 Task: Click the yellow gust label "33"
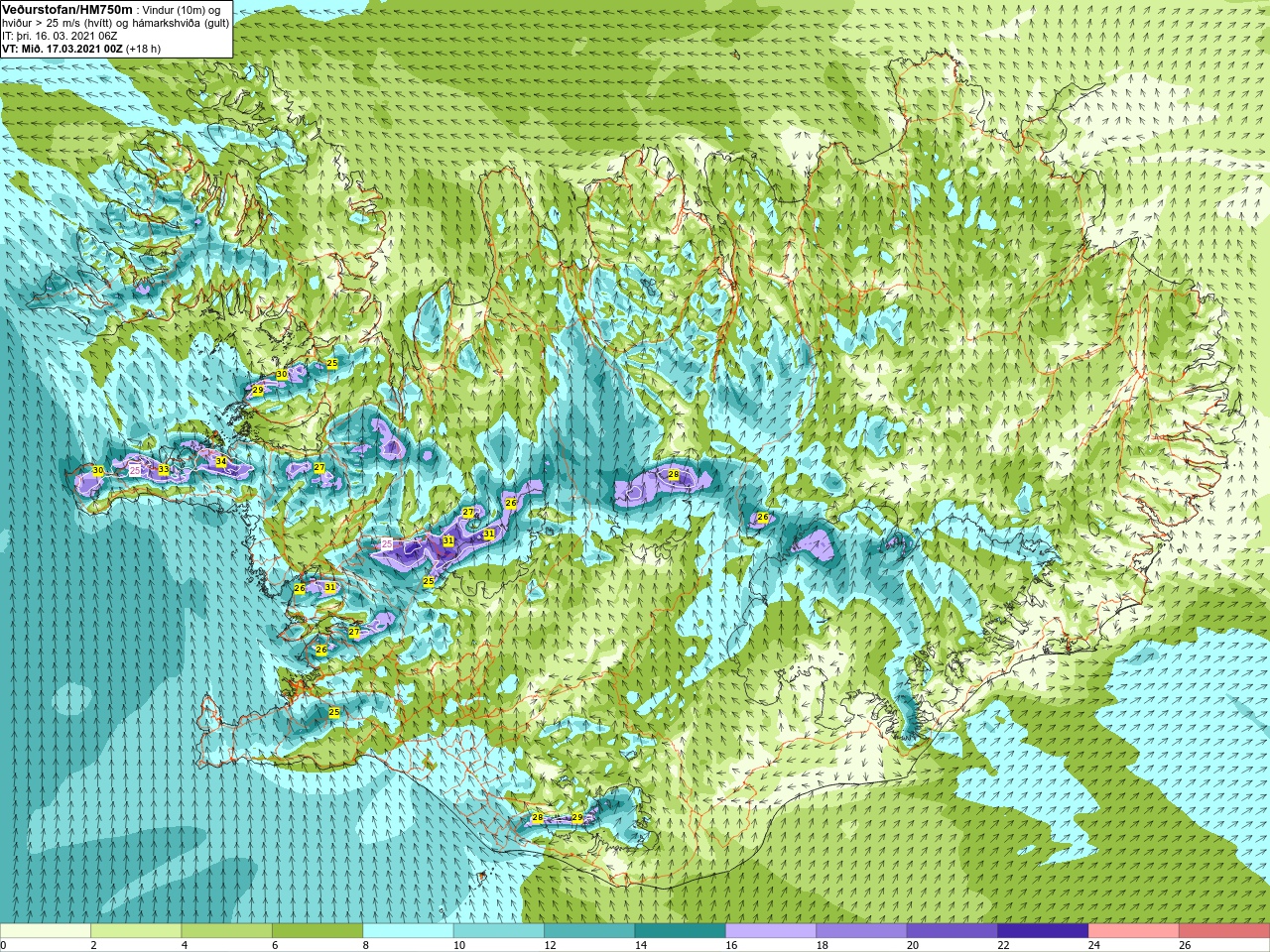163,470
